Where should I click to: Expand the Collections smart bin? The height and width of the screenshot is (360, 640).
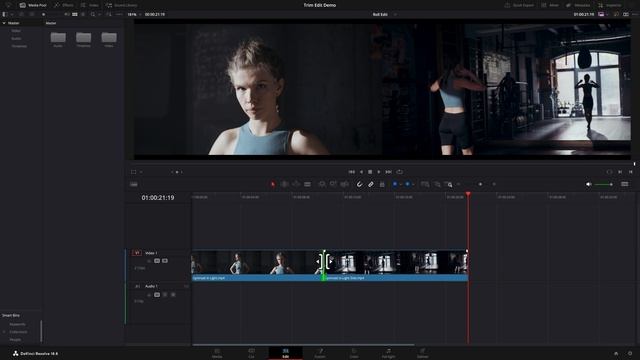click(4, 332)
